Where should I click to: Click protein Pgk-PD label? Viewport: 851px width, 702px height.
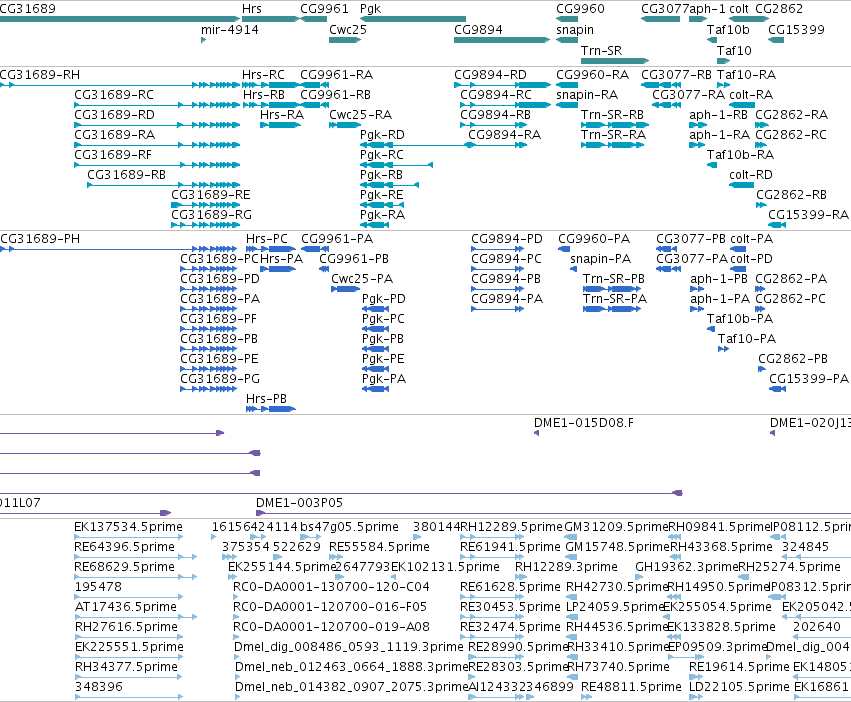[x=384, y=299]
